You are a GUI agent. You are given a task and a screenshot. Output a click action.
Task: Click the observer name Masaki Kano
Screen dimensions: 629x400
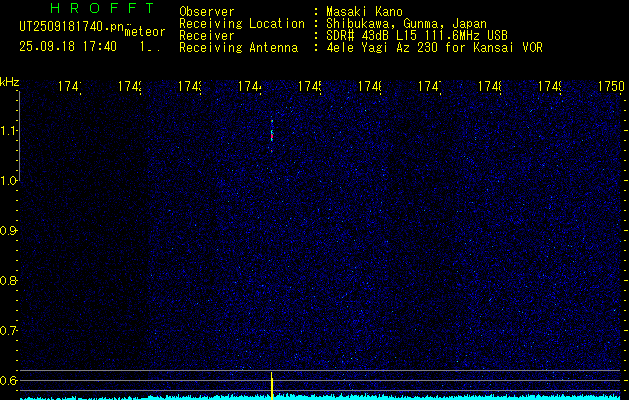(x=364, y=11)
